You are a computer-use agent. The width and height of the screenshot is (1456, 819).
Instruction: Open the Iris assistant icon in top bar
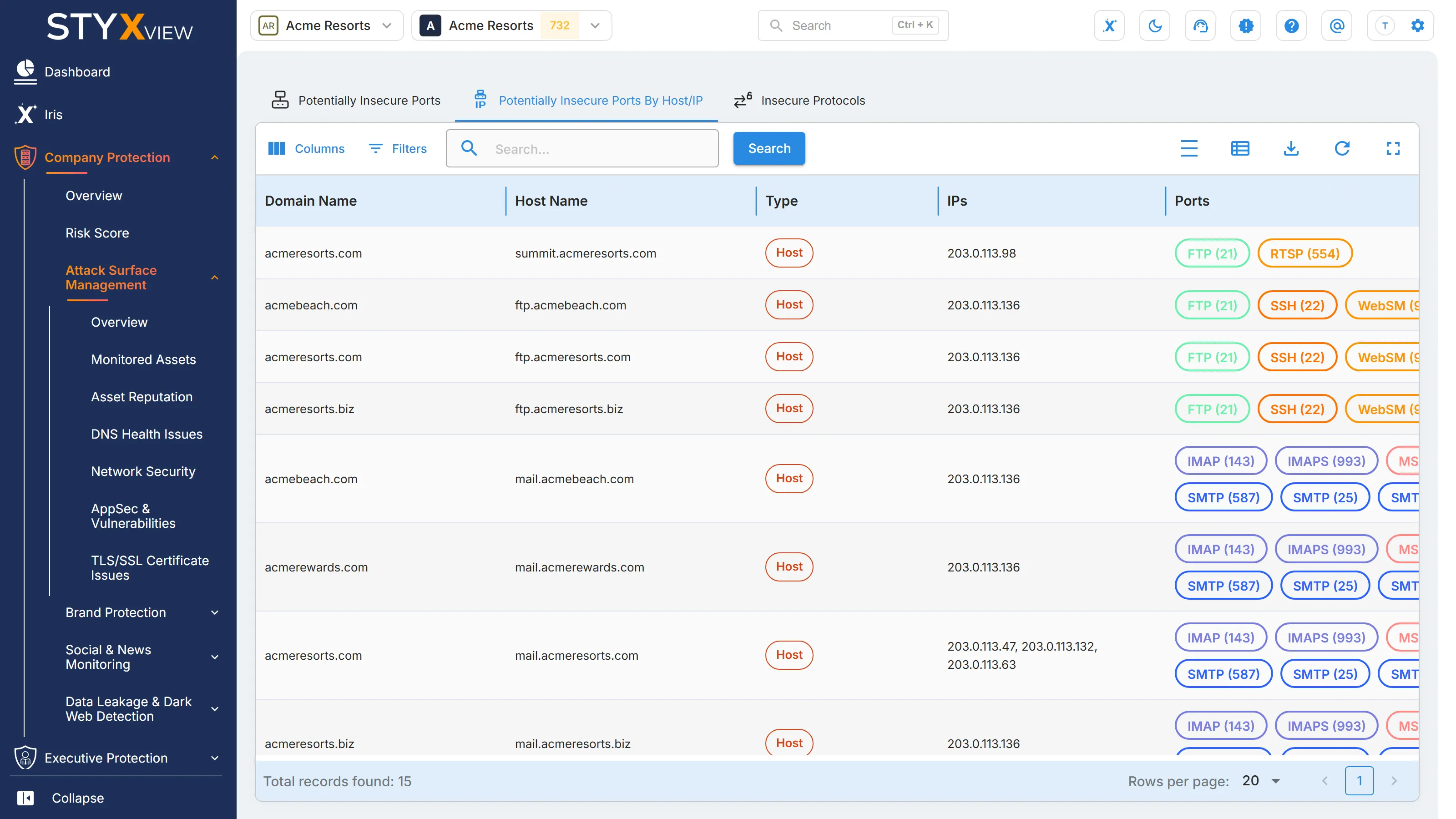[1110, 25]
